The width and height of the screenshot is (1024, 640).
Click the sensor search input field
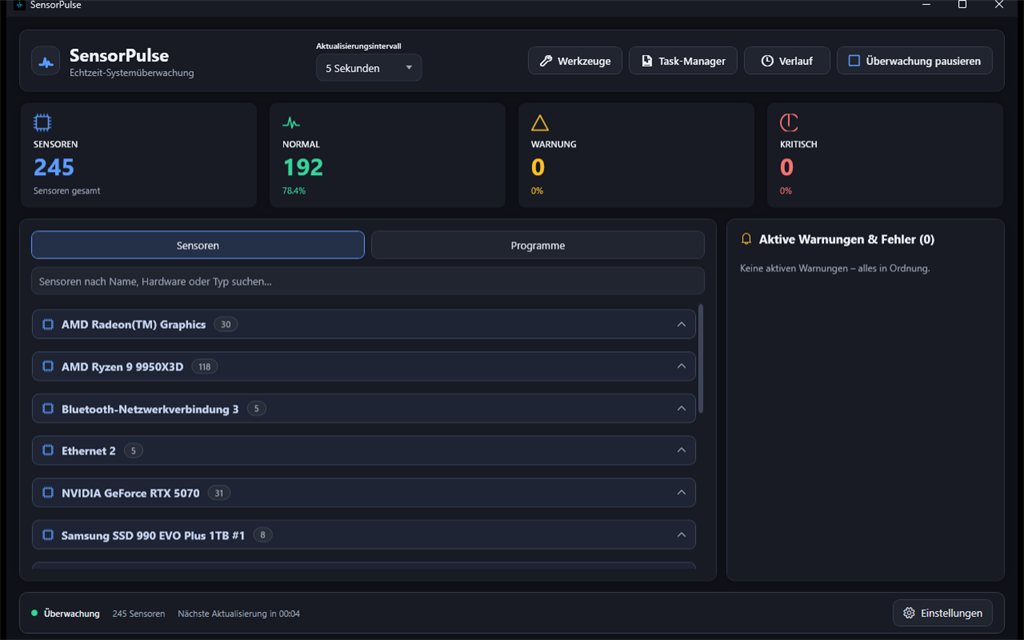368,281
